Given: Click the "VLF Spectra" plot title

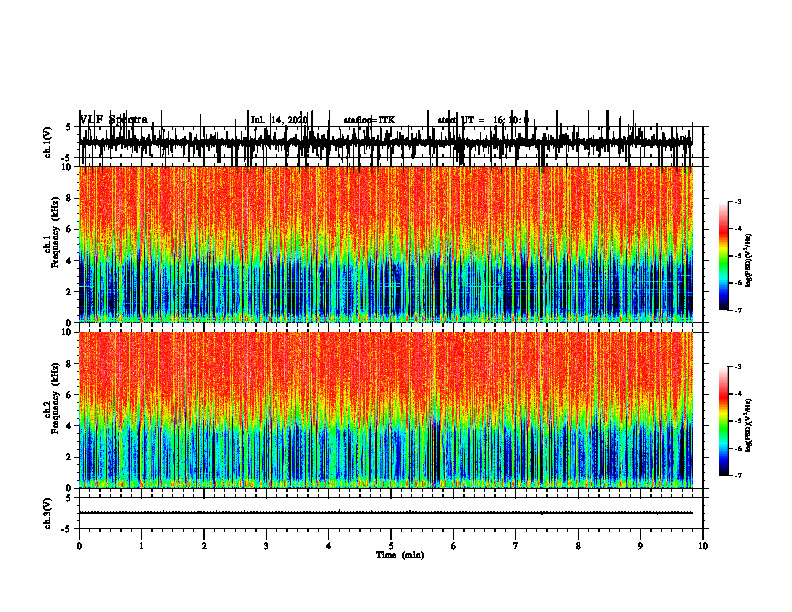Looking at the screenshot, I should coord(114,120).
